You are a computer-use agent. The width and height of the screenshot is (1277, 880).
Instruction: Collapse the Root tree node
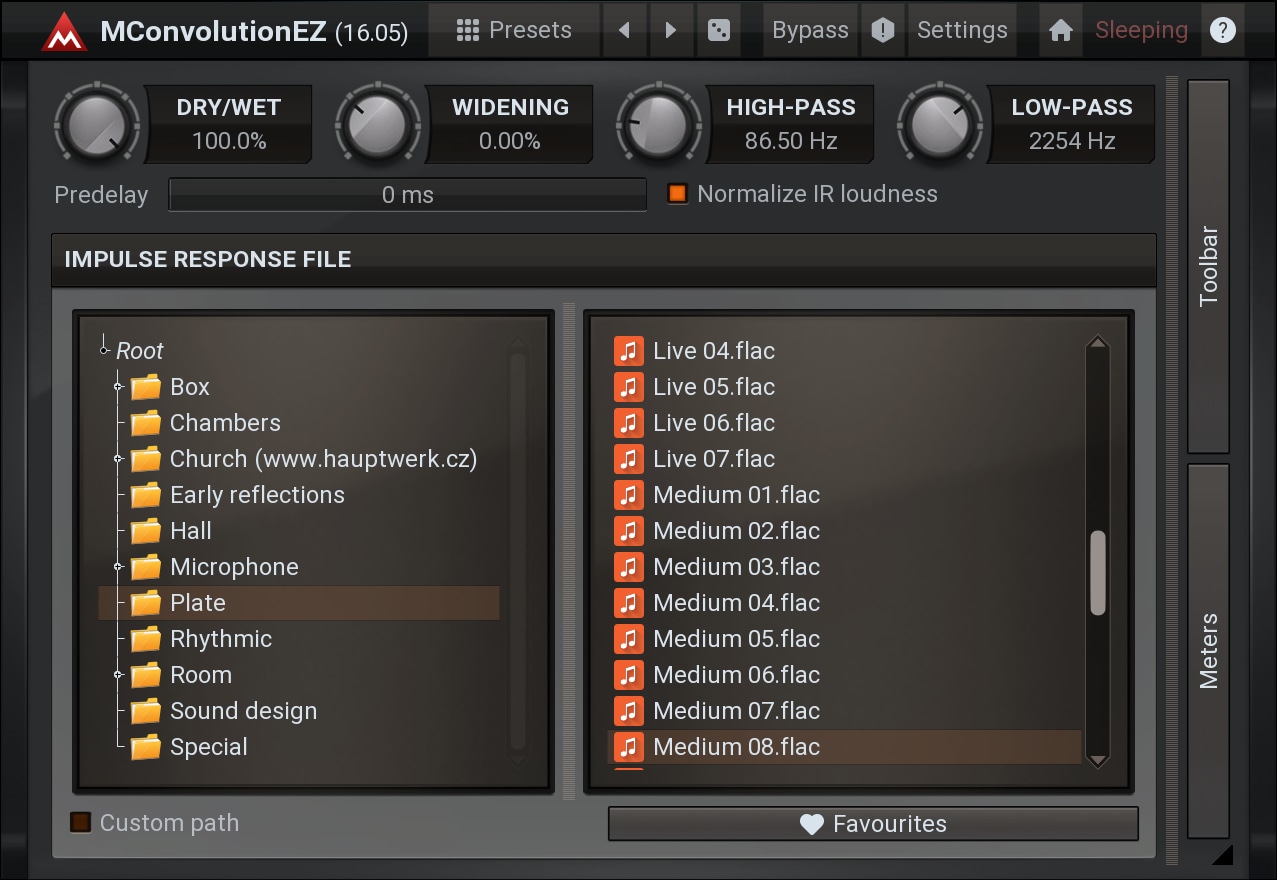point(104,350)
